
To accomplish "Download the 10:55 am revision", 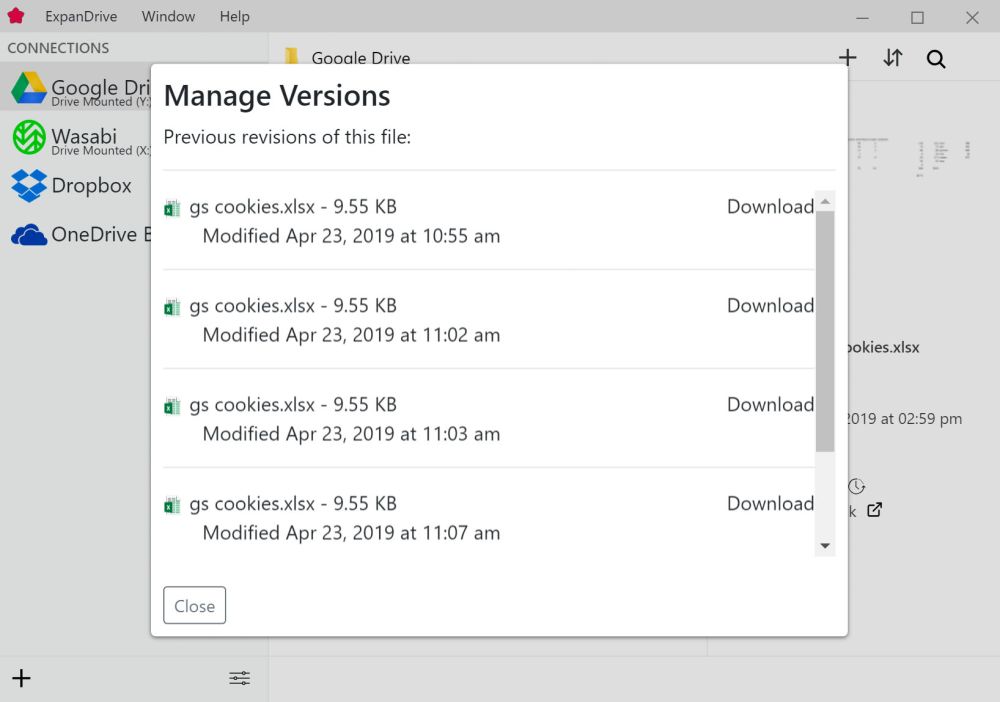I will tap(770, 207).
